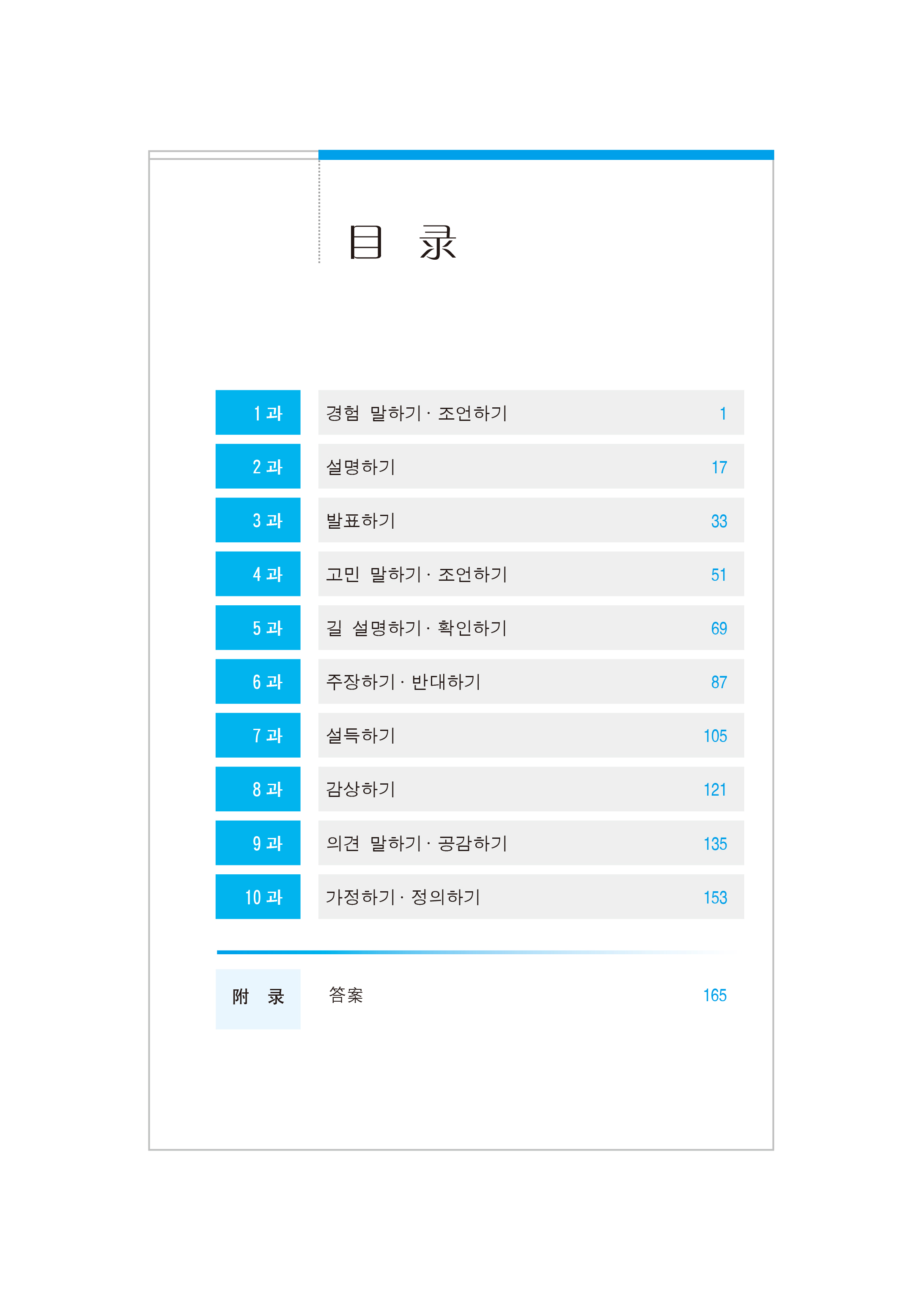The height and width of the screenshot is (1299, 924).
Task: Select the 9 과 chapter label
Action: [258, 843]
